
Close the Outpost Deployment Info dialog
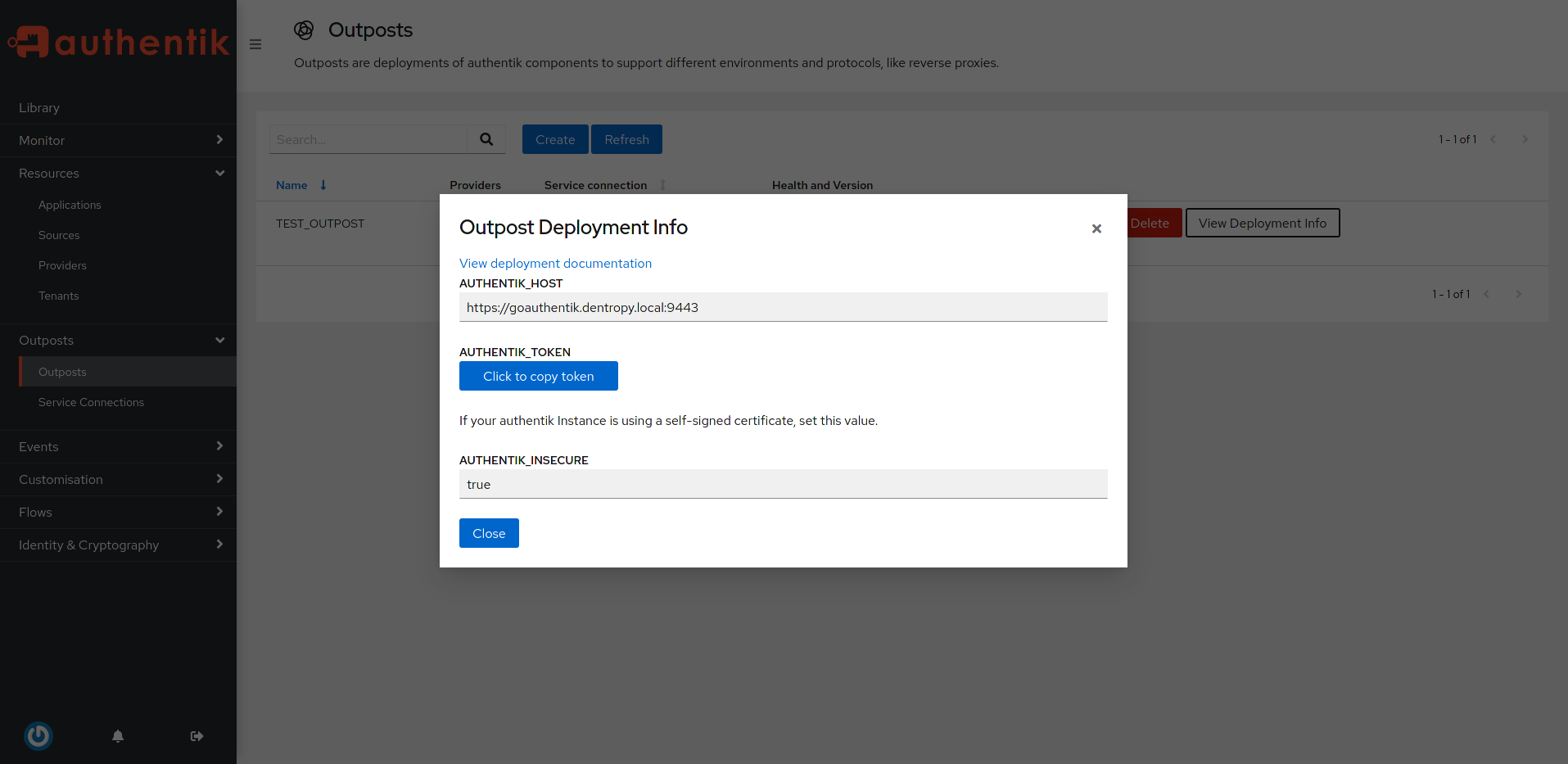pyautogui.click(x=1096, y=228)
